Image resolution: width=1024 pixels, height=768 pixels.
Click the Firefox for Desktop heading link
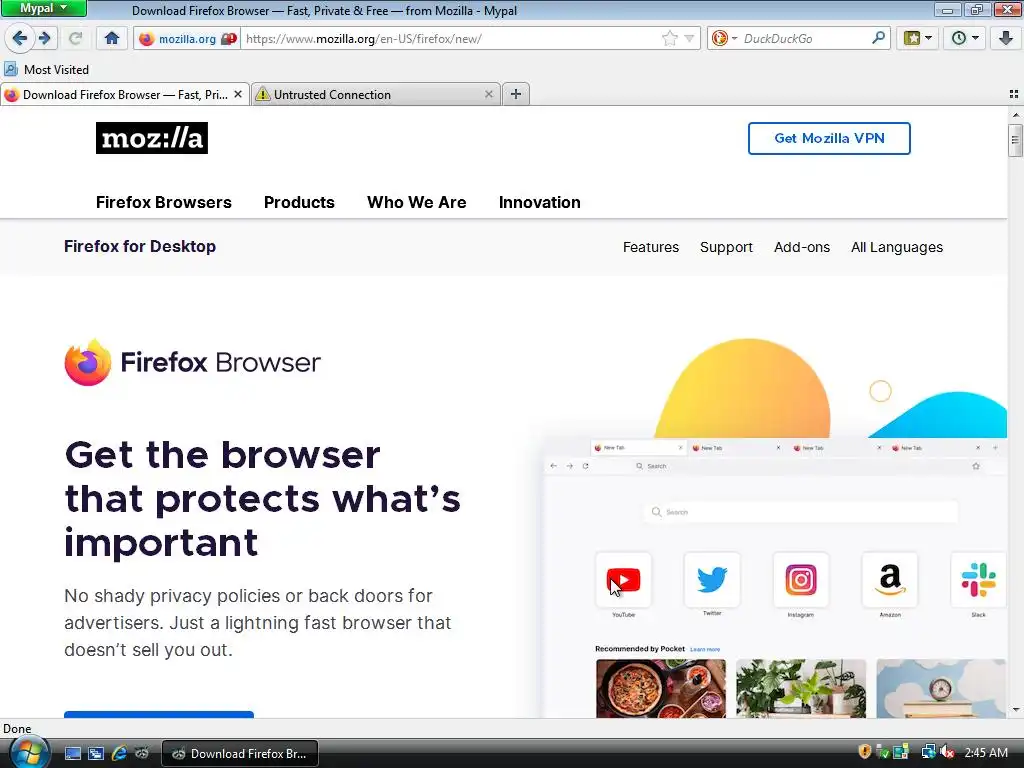click(x=140, y=246)
